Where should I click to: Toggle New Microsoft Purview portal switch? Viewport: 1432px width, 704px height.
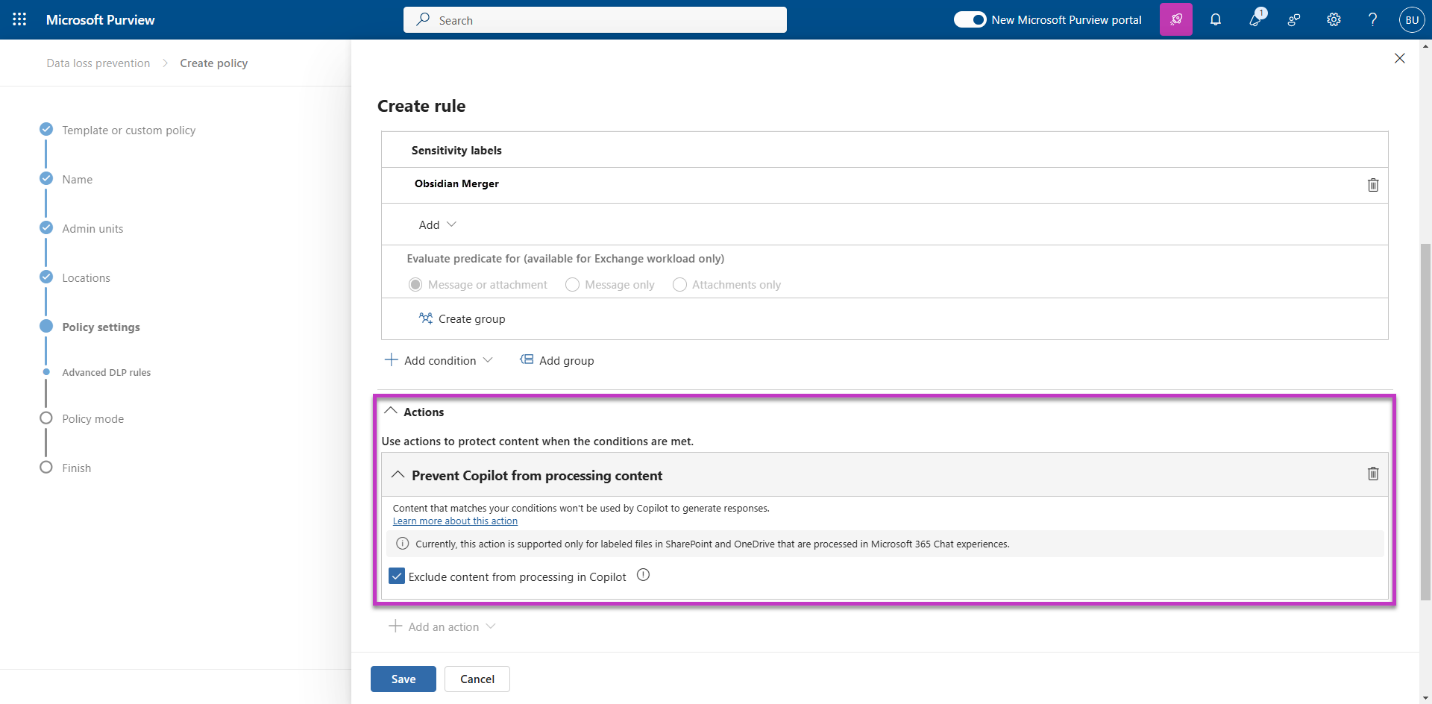pyautogui.click(x=970, y=20)
